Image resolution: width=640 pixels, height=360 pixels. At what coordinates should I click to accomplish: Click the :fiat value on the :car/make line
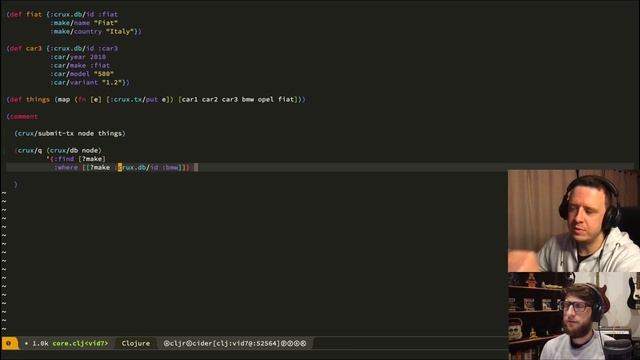tap(100, 65)
